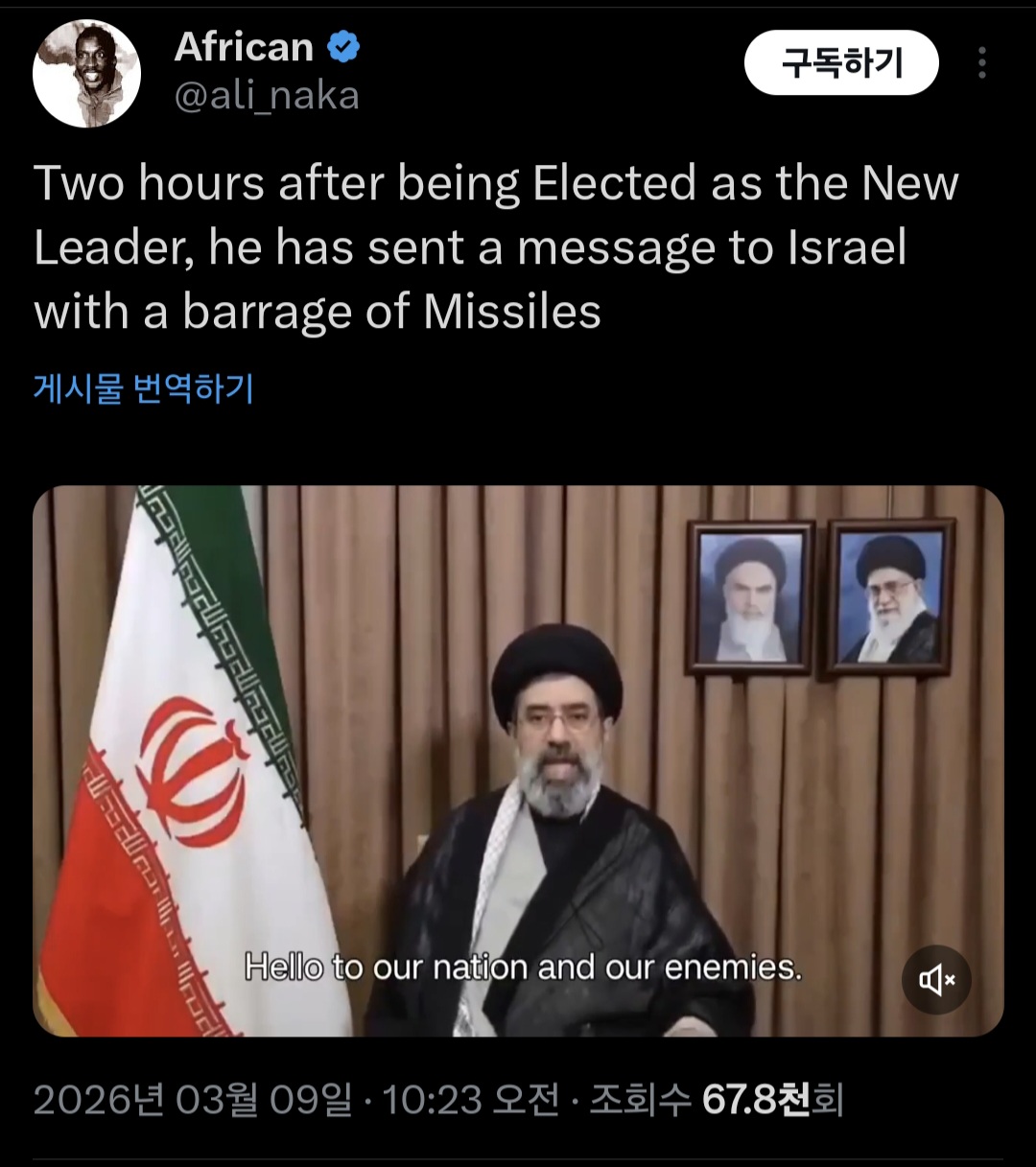Screen dimensions: 1036x1167
Task: Open the three-dot more options menu
Action: [x=981, y=62]
